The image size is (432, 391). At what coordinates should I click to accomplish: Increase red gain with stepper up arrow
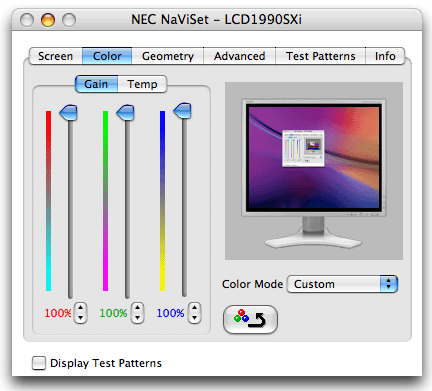pos(80,308)
